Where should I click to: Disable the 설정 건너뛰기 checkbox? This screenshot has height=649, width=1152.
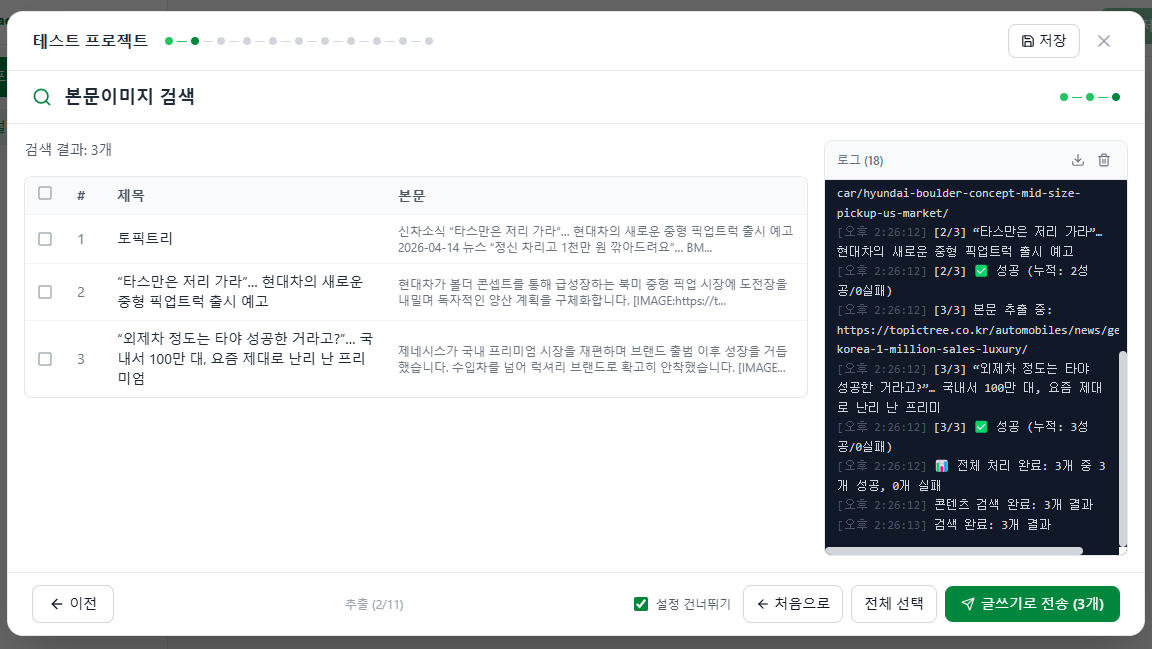(x=641, y=603)
